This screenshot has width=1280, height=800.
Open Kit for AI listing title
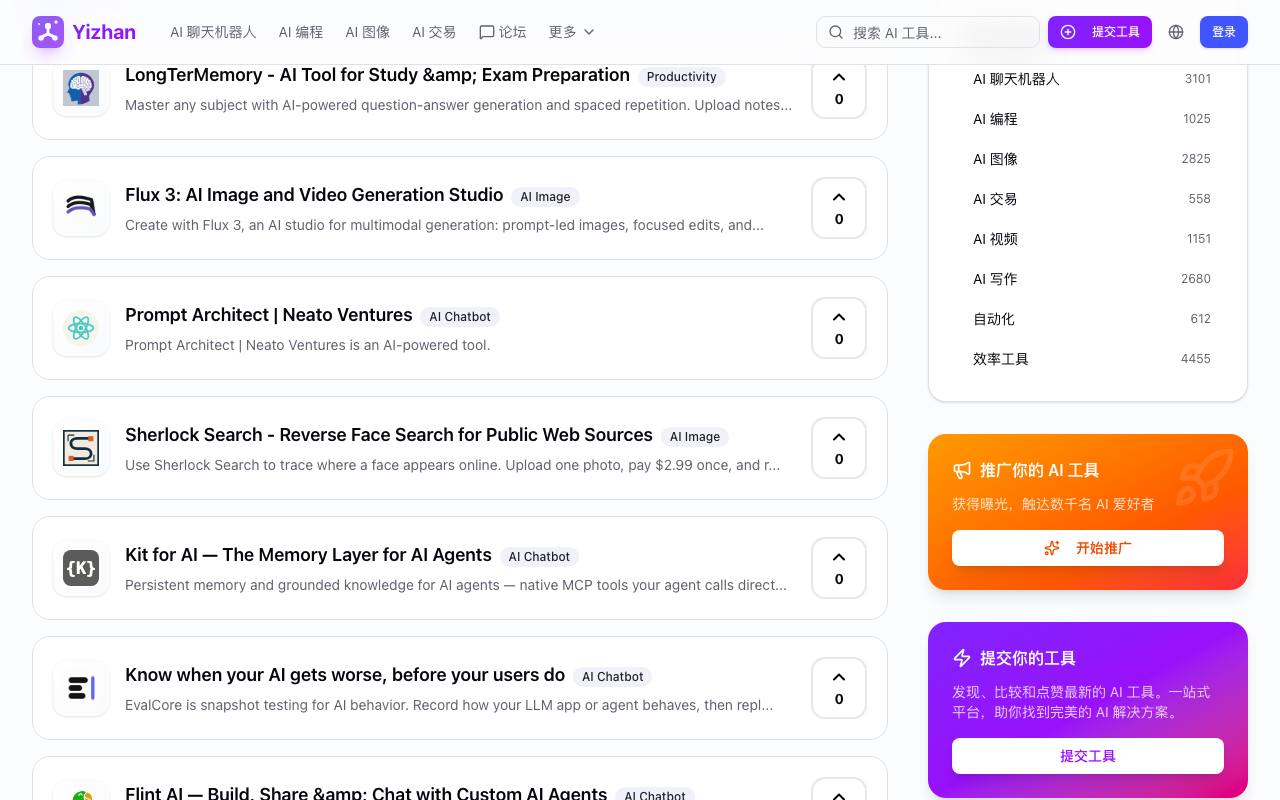point(308,555)
